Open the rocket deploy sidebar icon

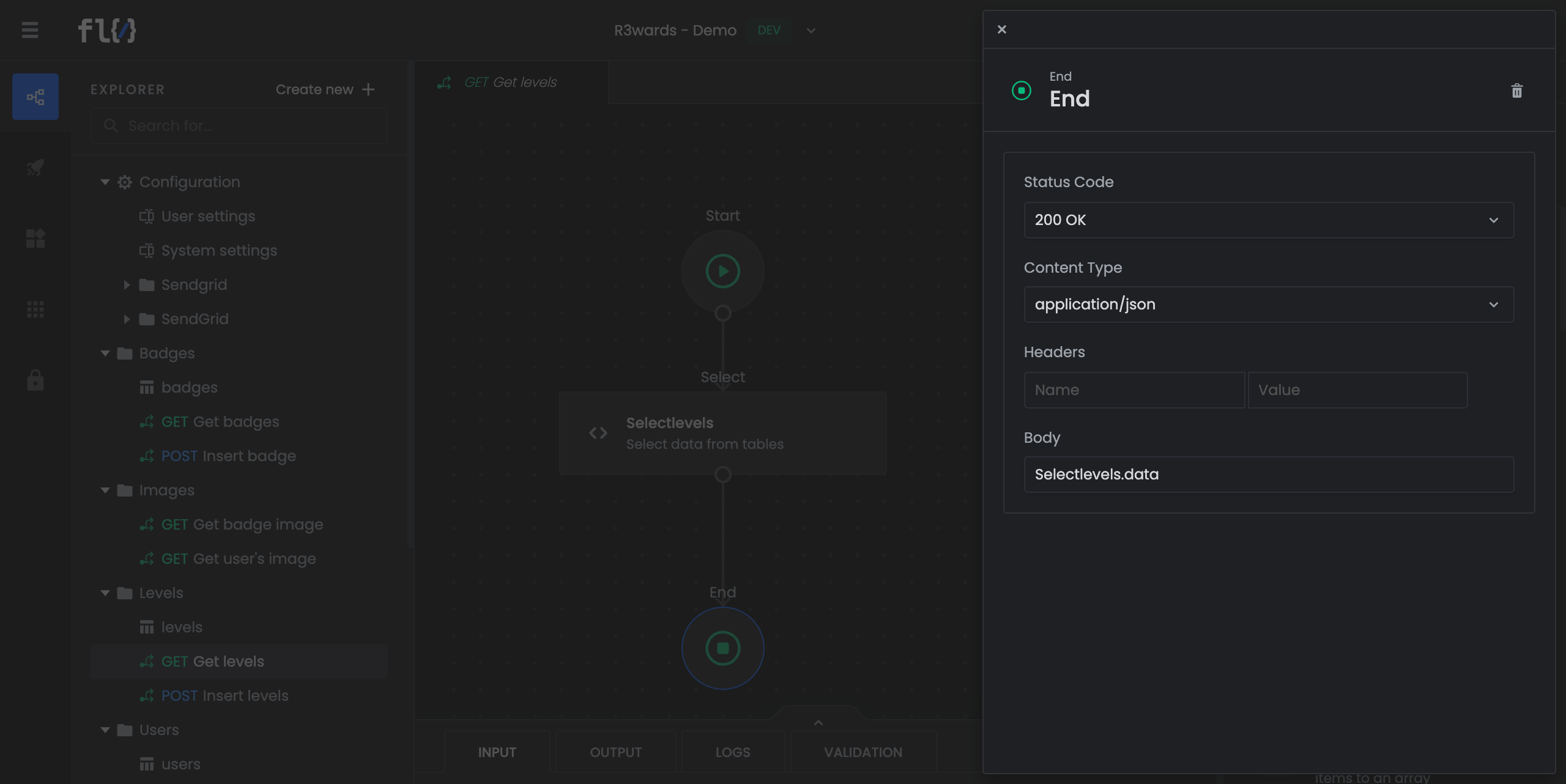pyautogui.click(x=35, y=167)
